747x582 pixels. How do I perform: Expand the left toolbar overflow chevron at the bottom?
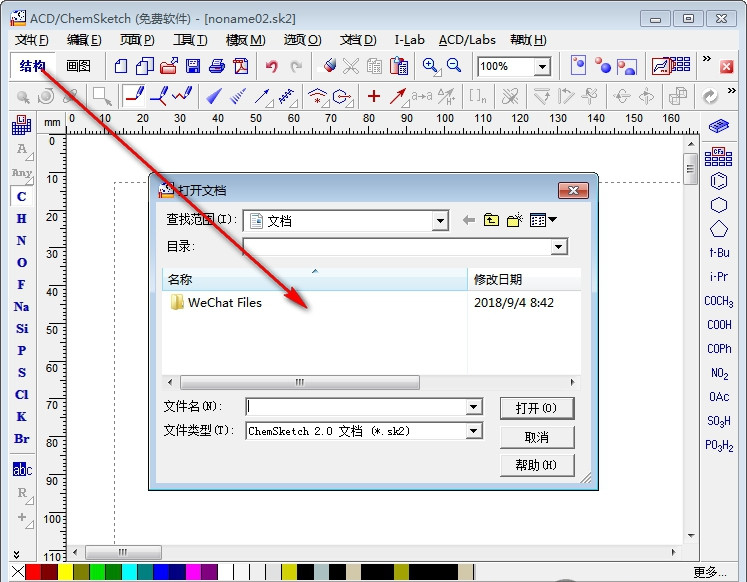[x=17, y=554]
